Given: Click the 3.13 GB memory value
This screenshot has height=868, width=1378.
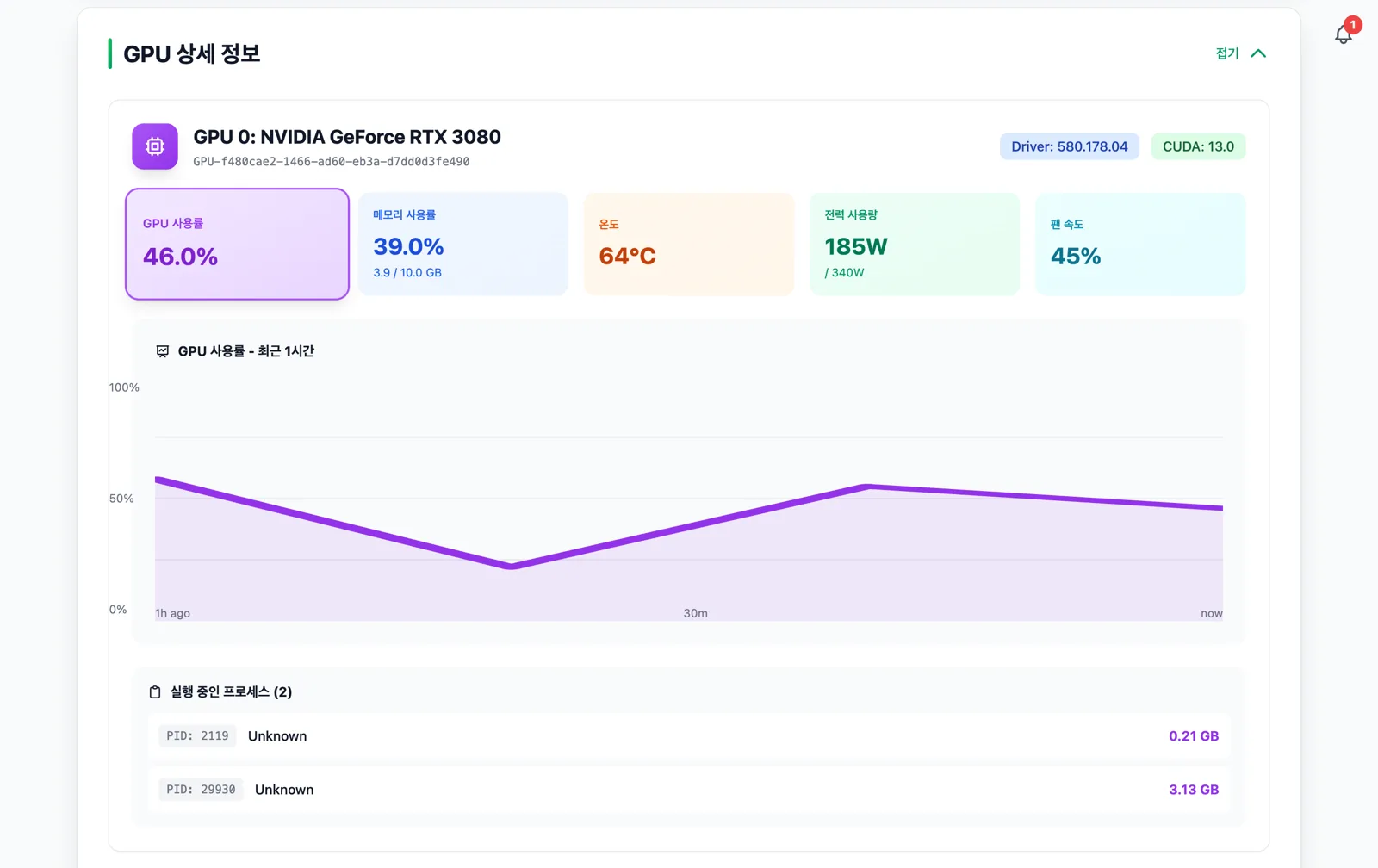Looking at the screenshot, I should pyautogui.click(x=1194, y=790).
